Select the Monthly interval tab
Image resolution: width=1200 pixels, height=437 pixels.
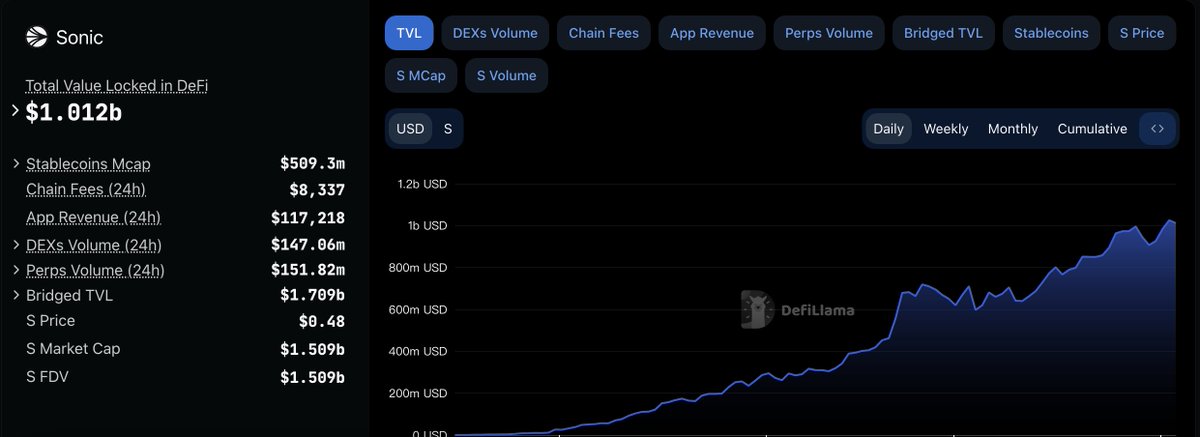pyautogui.click(x=1013, y=129)
